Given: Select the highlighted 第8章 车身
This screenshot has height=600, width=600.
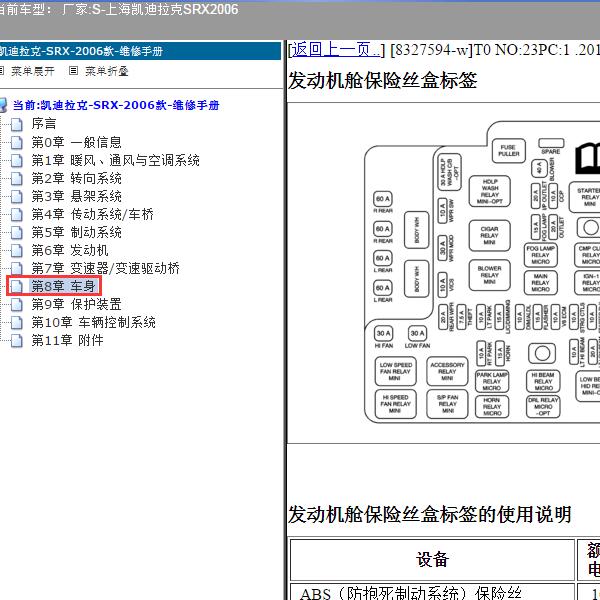Looking at the screenshot, I should coord(64,286).
